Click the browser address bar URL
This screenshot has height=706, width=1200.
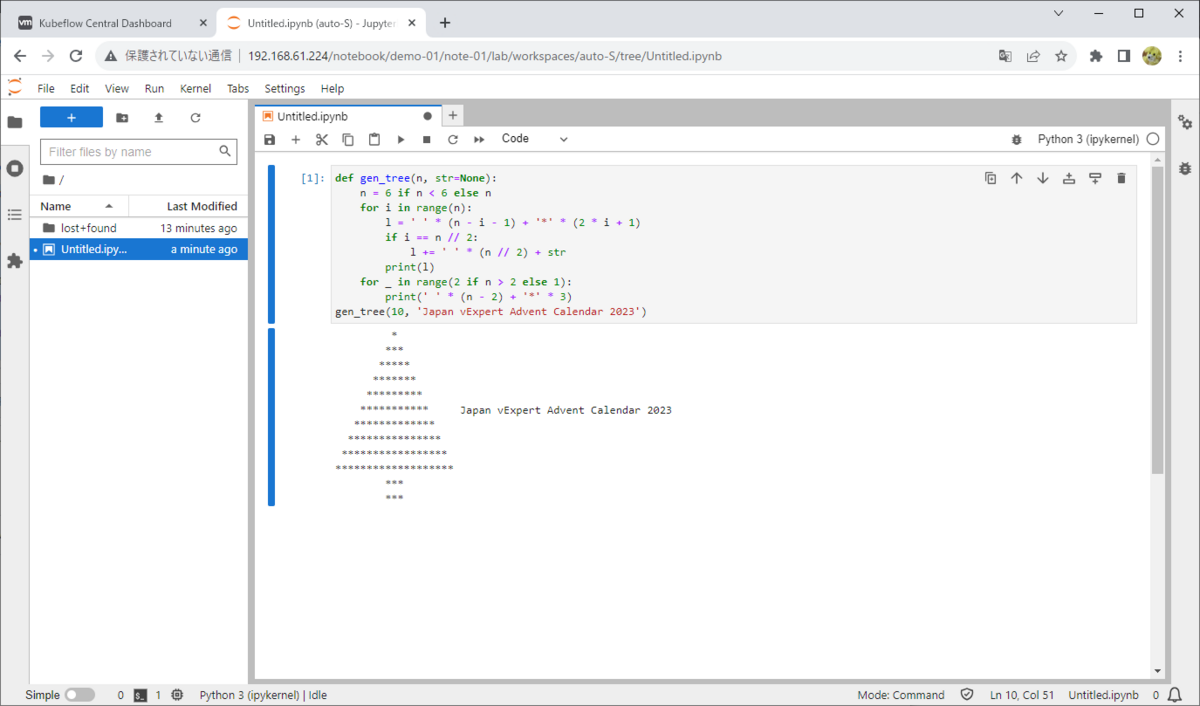[x=484, y=56]
